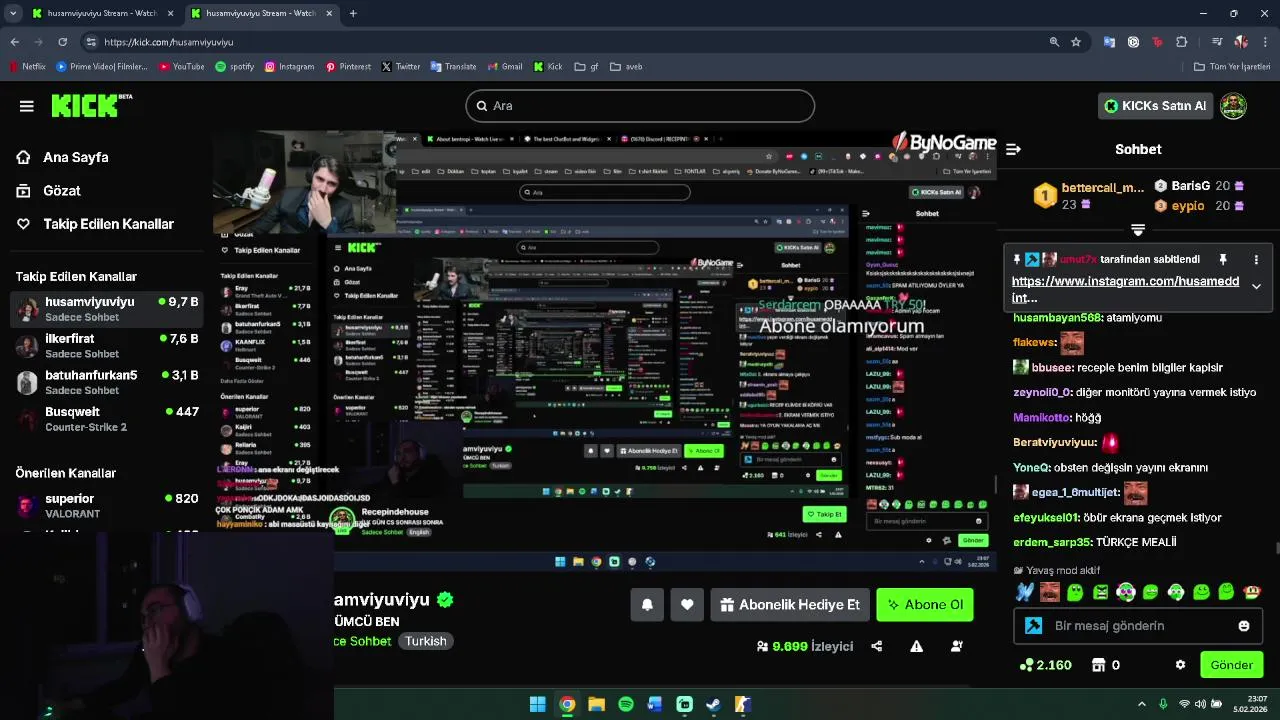The image size is (1280, 720).
Task: Open a new browser tab
Action: [353, 13]
